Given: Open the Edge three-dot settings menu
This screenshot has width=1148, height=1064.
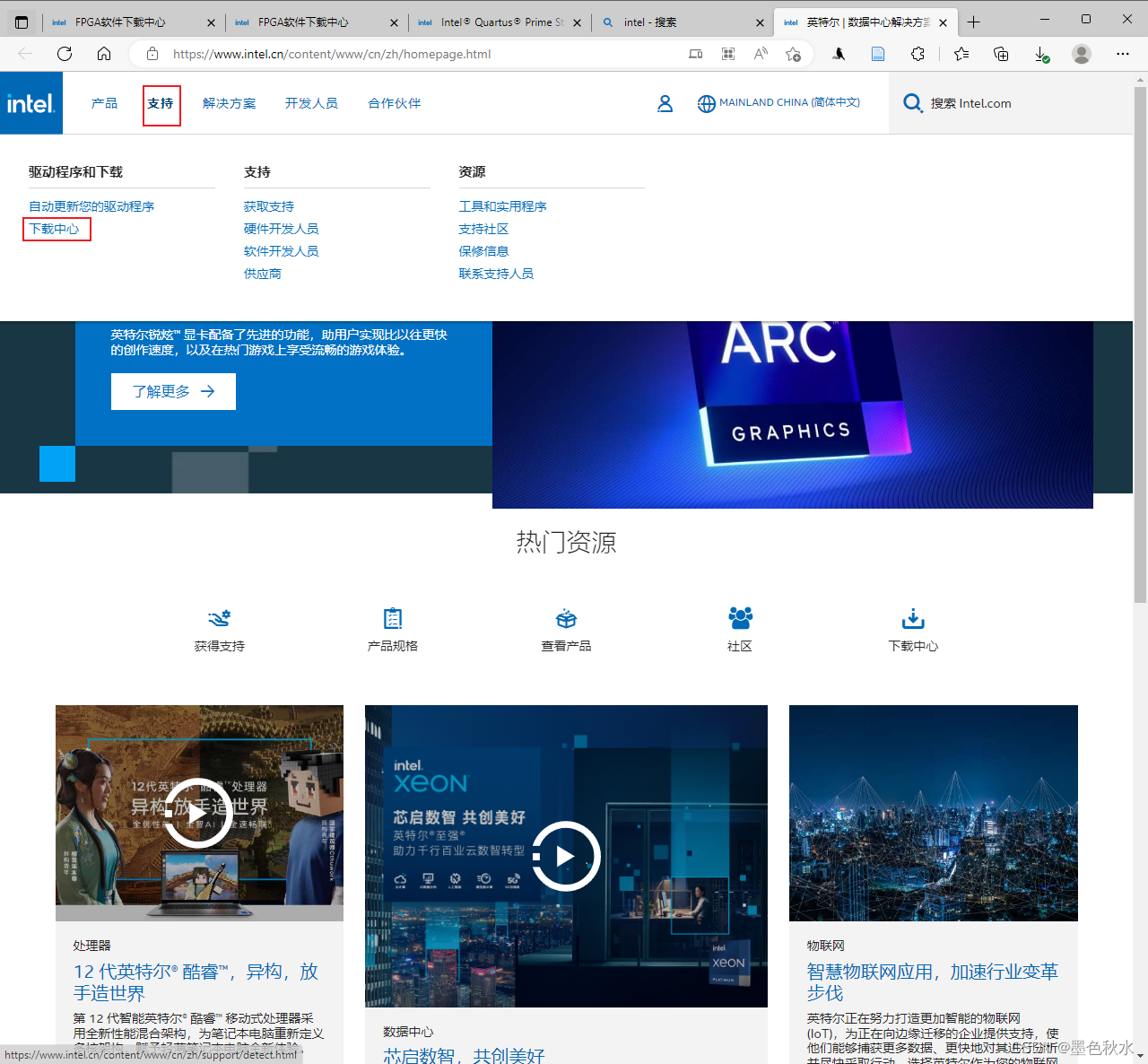Looking at the screenshot, I should tap(1123, 54).
